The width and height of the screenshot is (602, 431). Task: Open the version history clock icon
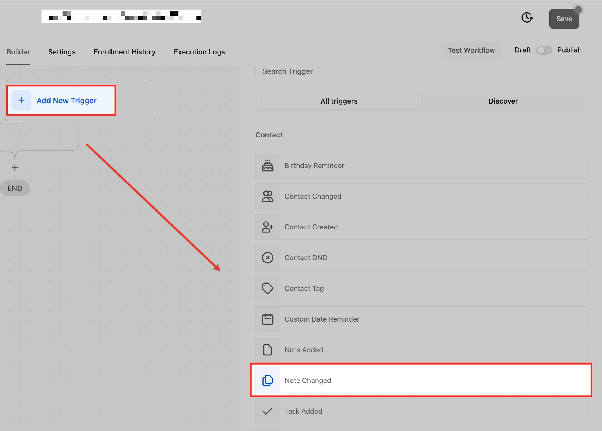pyautogui.click(x=527, y=18)
